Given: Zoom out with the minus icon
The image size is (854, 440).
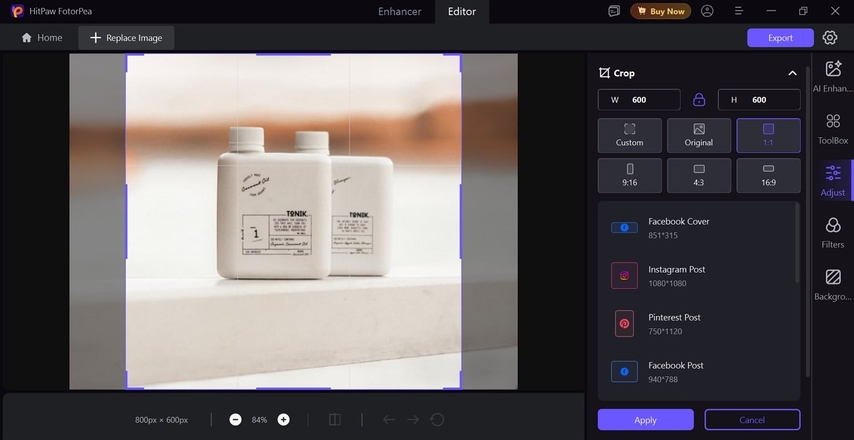Looking at the screenshot, I should coord(235,419).
